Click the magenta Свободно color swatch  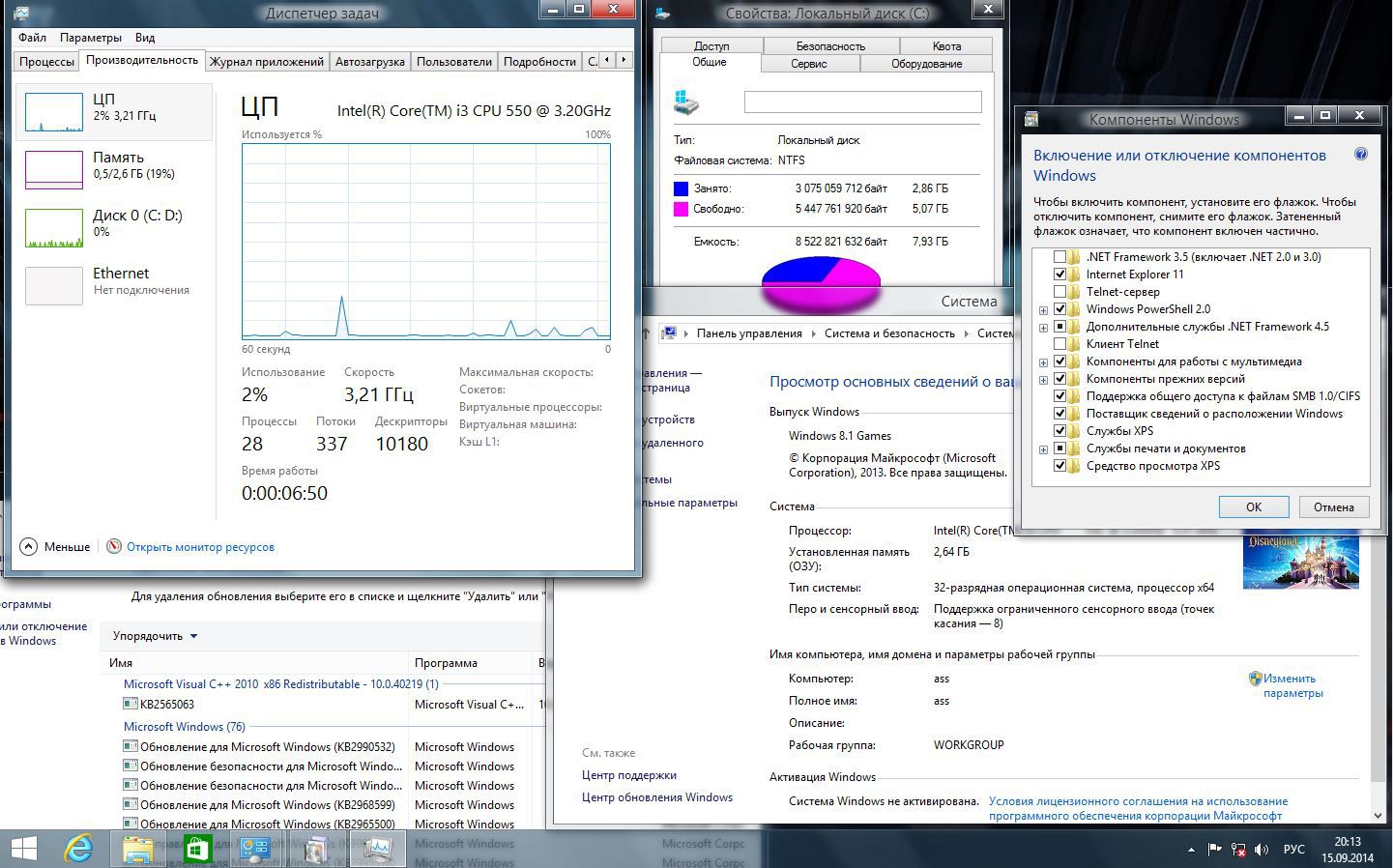click(681, 209)
